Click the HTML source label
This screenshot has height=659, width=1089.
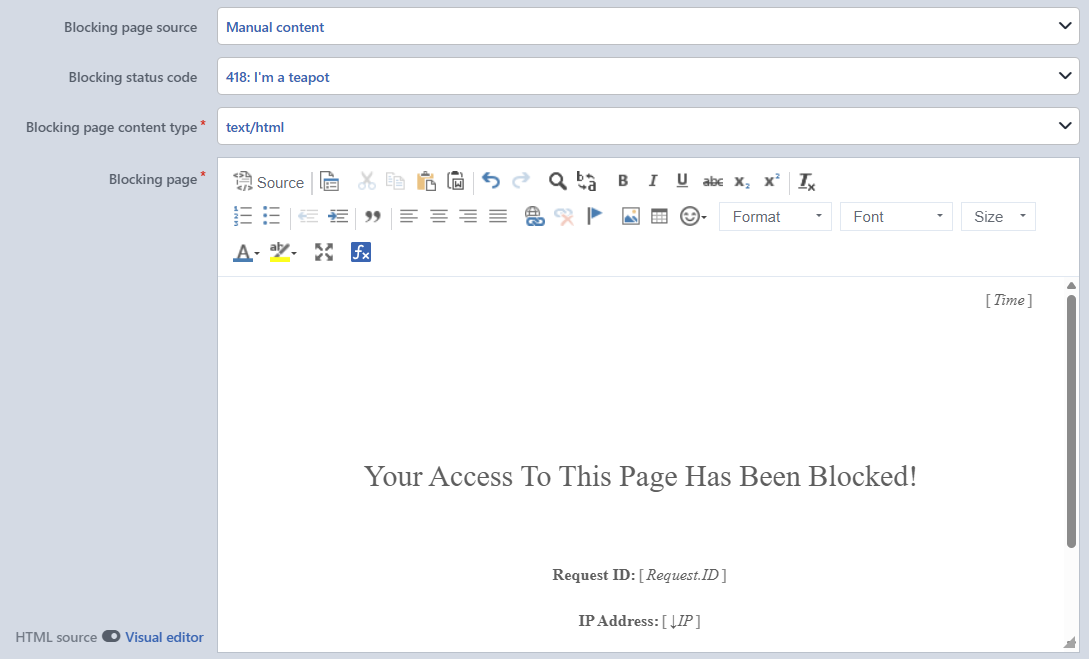point(56,637)
